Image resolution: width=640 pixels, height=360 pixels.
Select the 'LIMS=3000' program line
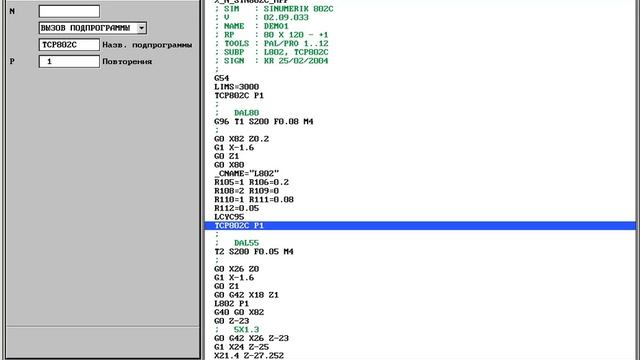tap(237, 87)
